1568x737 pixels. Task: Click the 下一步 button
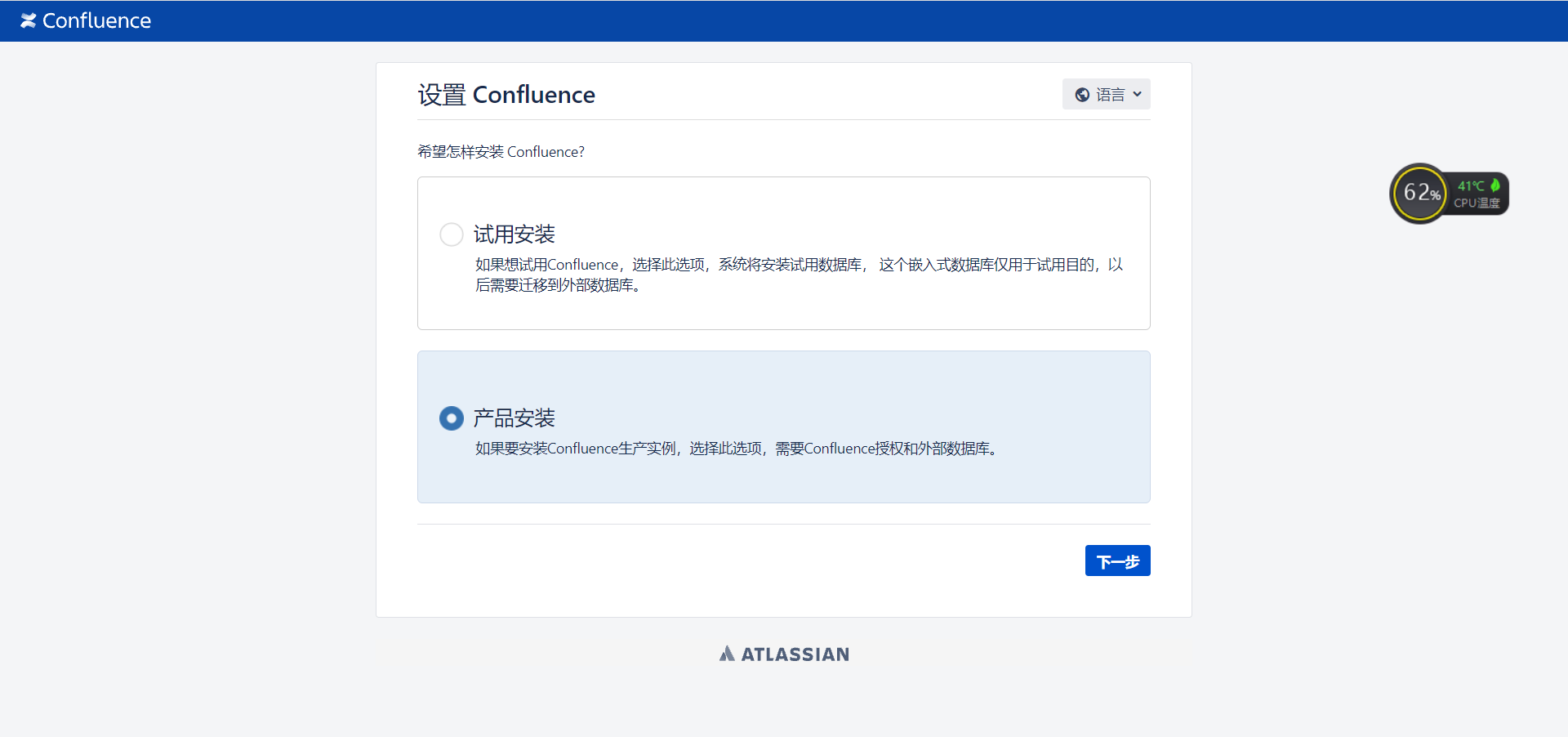1117,561
